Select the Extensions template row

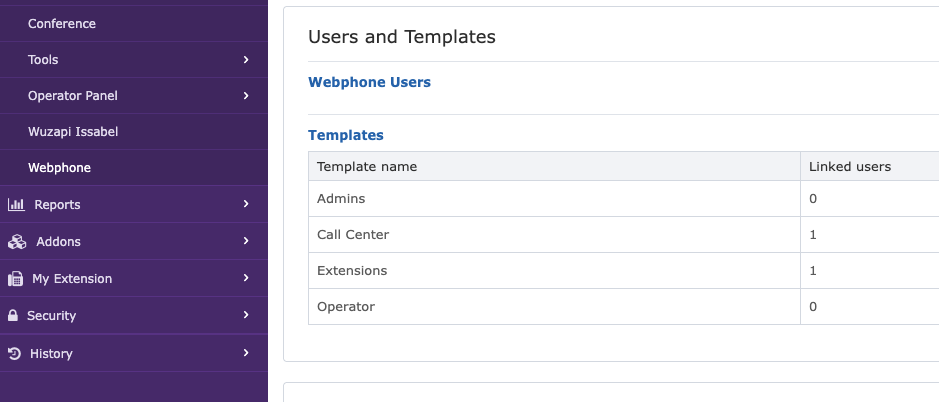coord(623,271)
